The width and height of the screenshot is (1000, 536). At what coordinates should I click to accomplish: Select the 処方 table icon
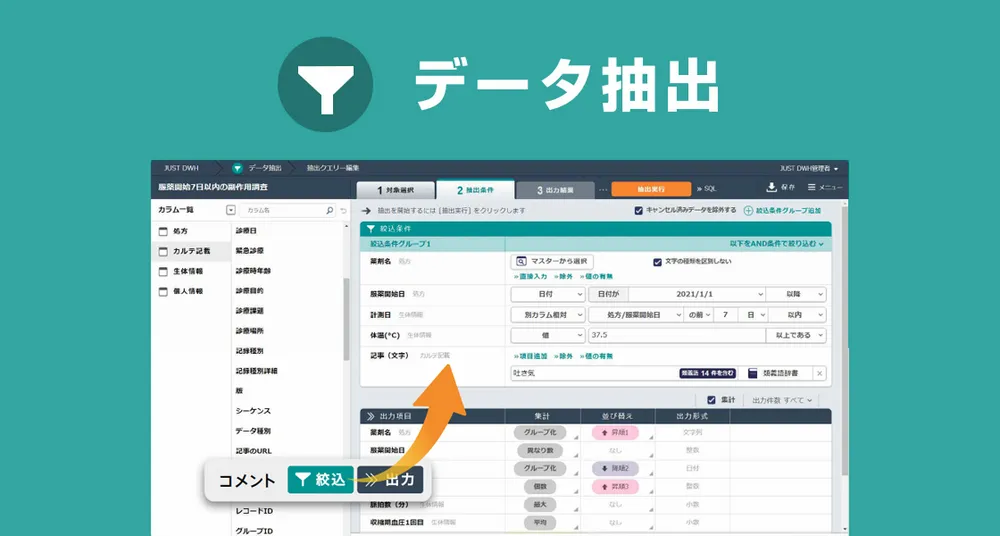point(163,232)
